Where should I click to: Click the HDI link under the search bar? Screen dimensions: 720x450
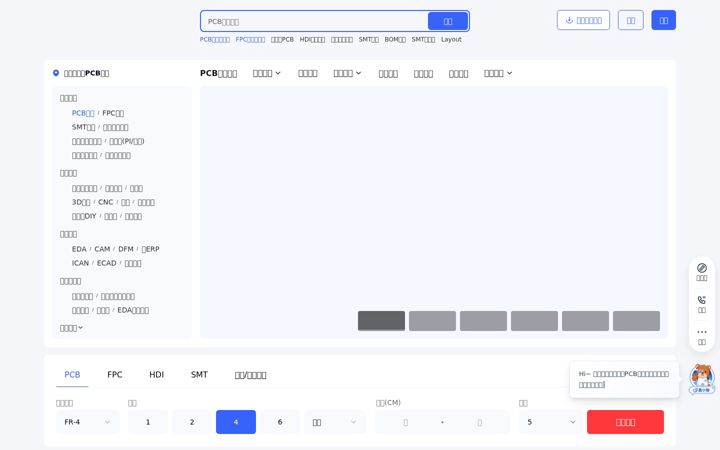(x=312, y=39)
